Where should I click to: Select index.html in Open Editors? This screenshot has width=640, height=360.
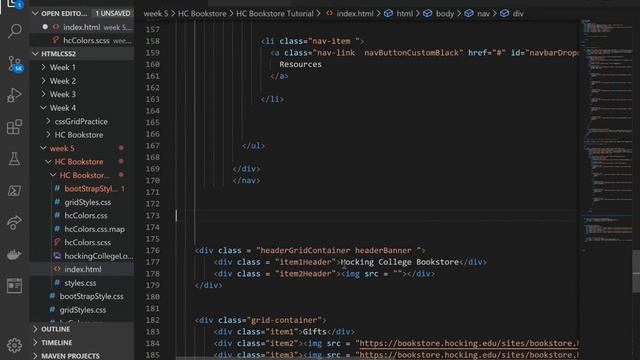point(82,27)
